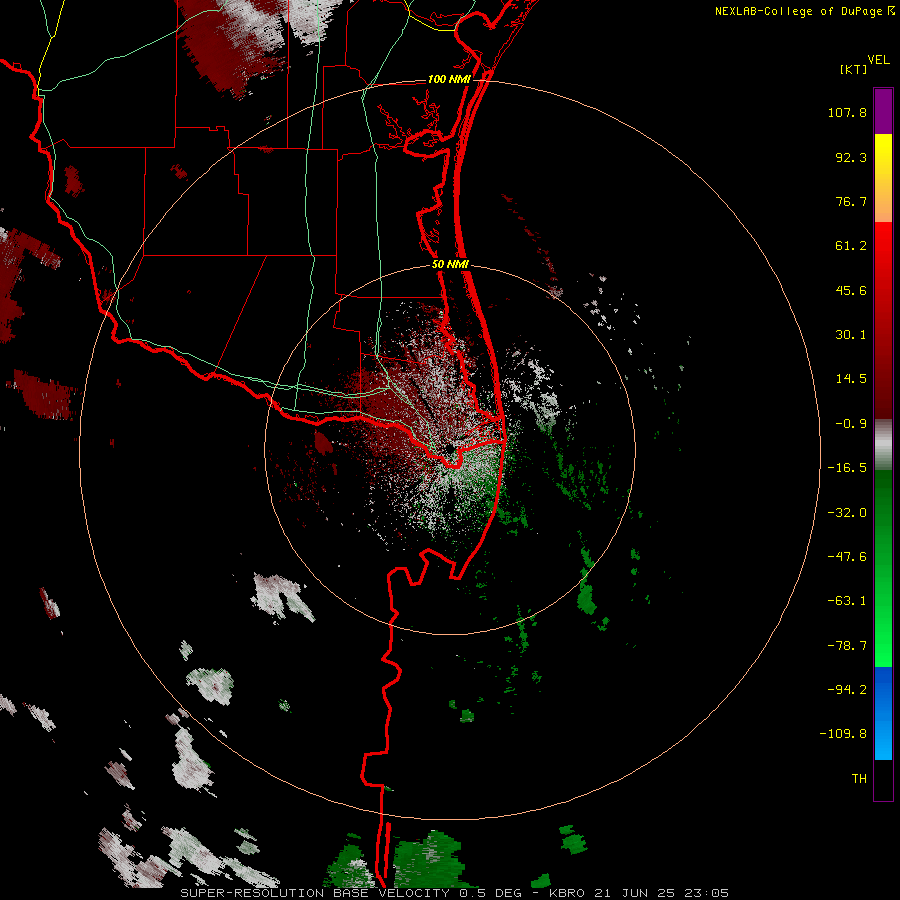Click the KBRO radar site center
Image resolution: width=900 pixels, height=900 pixels.
tap(450, 449)
